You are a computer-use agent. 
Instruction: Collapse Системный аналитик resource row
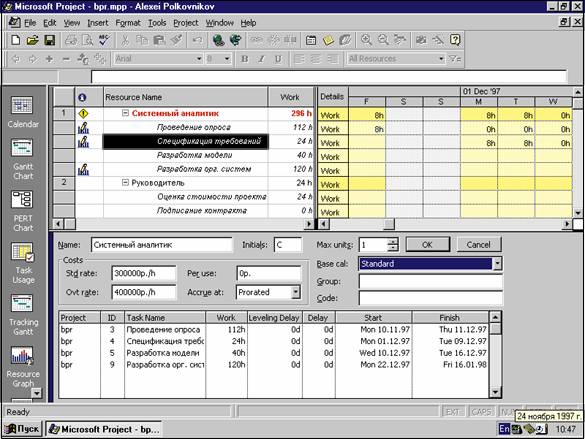click(125, 113)
